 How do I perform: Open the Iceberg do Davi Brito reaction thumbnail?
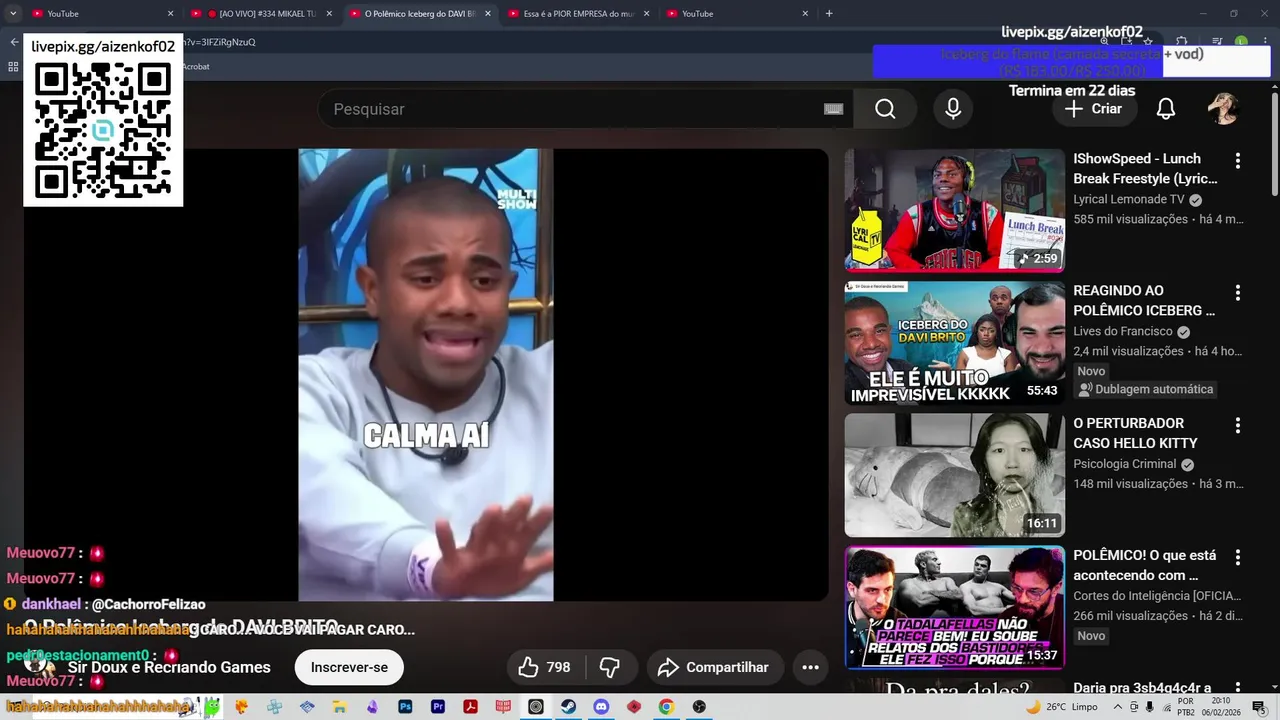coord(955,343)
